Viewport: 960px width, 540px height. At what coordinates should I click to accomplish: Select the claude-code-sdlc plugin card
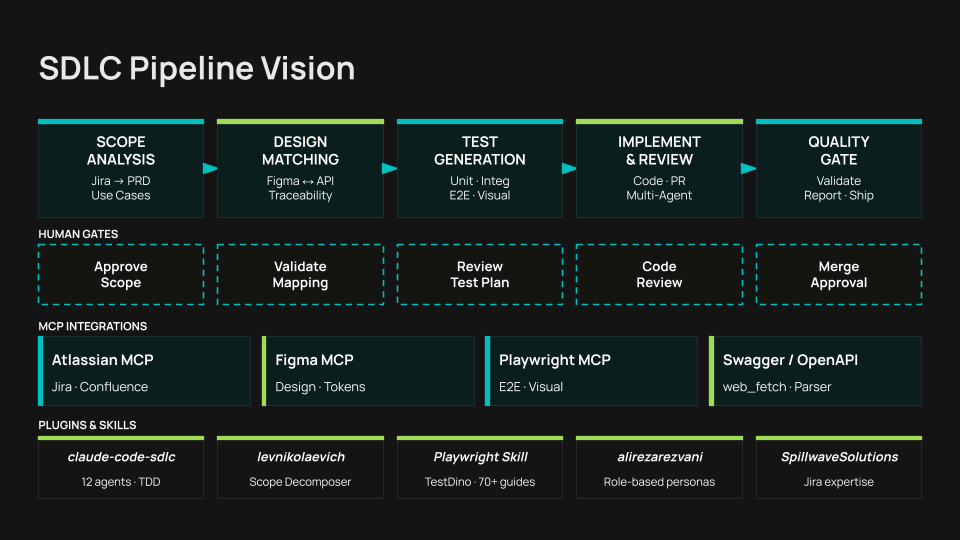click(120, 468)
